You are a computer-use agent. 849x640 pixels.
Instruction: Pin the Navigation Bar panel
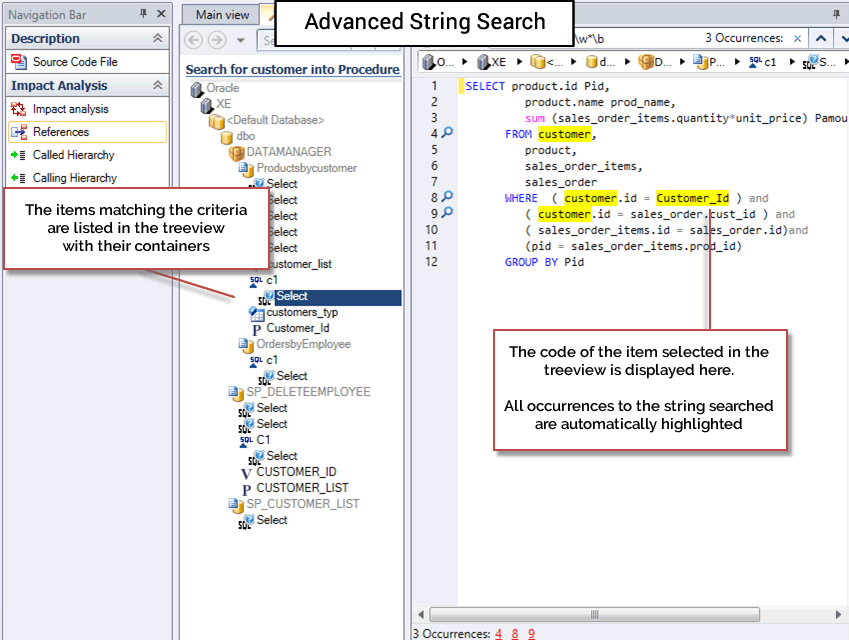[x=143, y=14]
